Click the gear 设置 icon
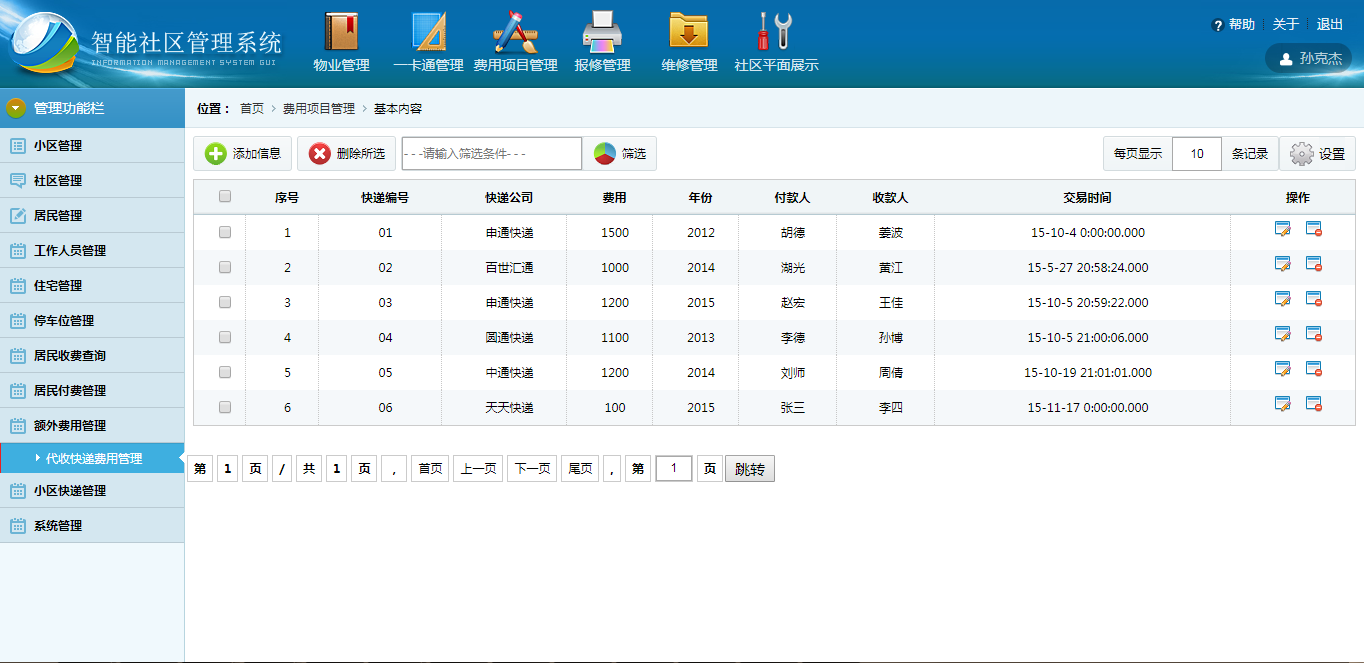1364x663 pixels. click(1301, 154)
